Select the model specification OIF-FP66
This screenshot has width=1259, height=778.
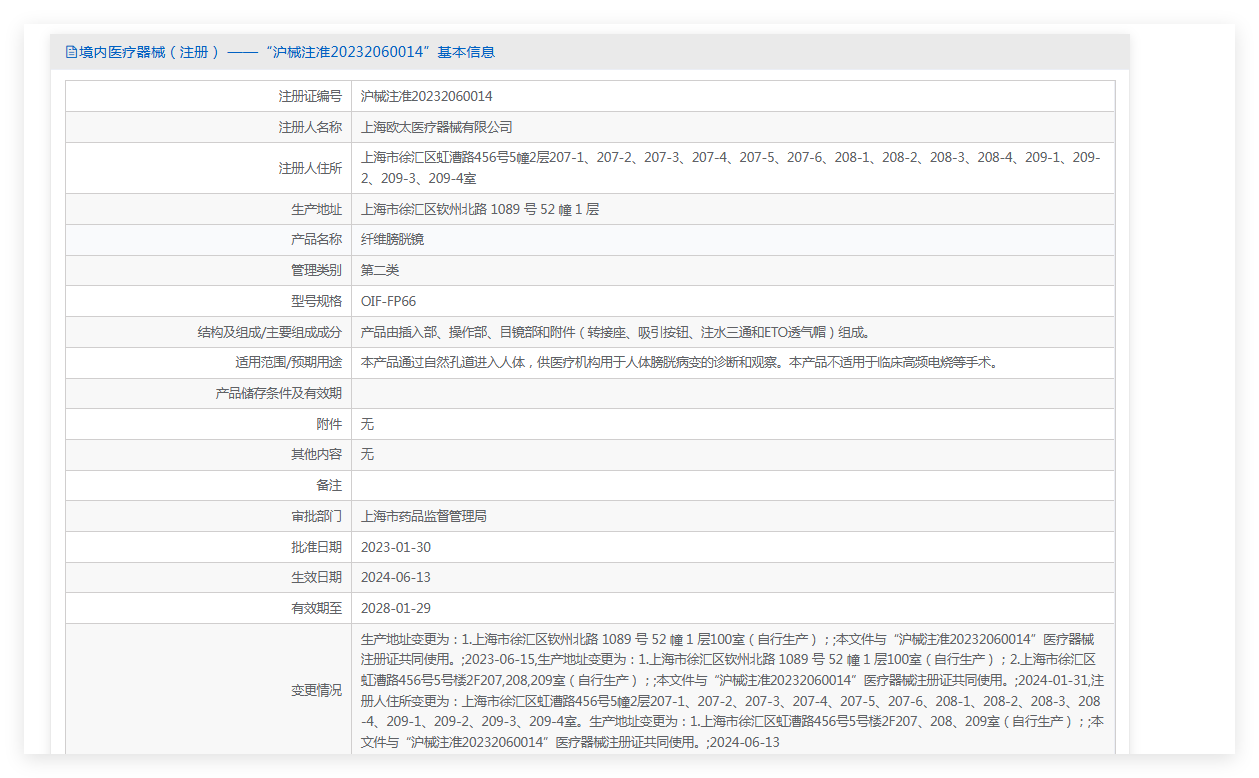(388, 301)
